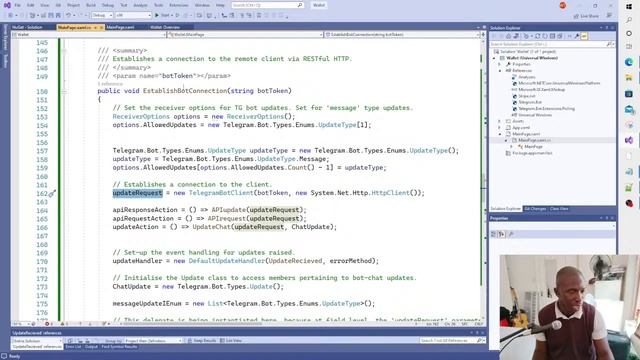Open the Debug menu
Screen dimensions: 640x360
[x=108, y=5]
